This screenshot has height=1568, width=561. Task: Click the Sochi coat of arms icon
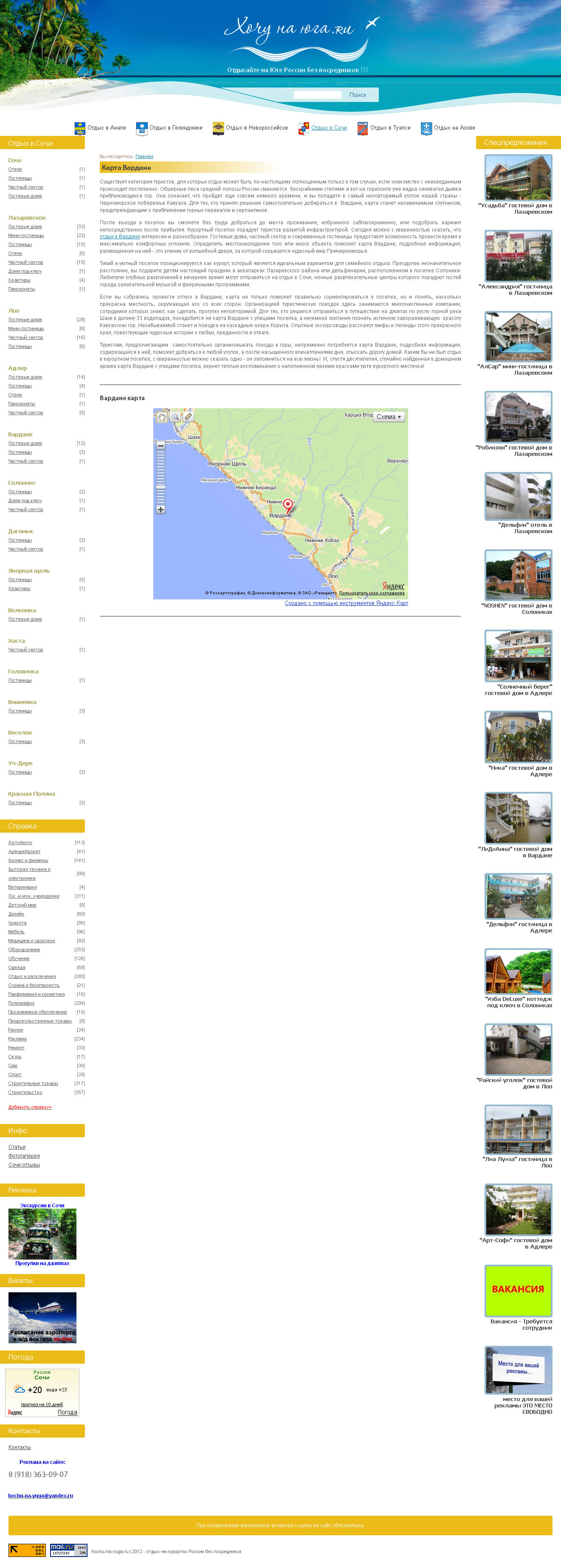(x=304, y=128)
